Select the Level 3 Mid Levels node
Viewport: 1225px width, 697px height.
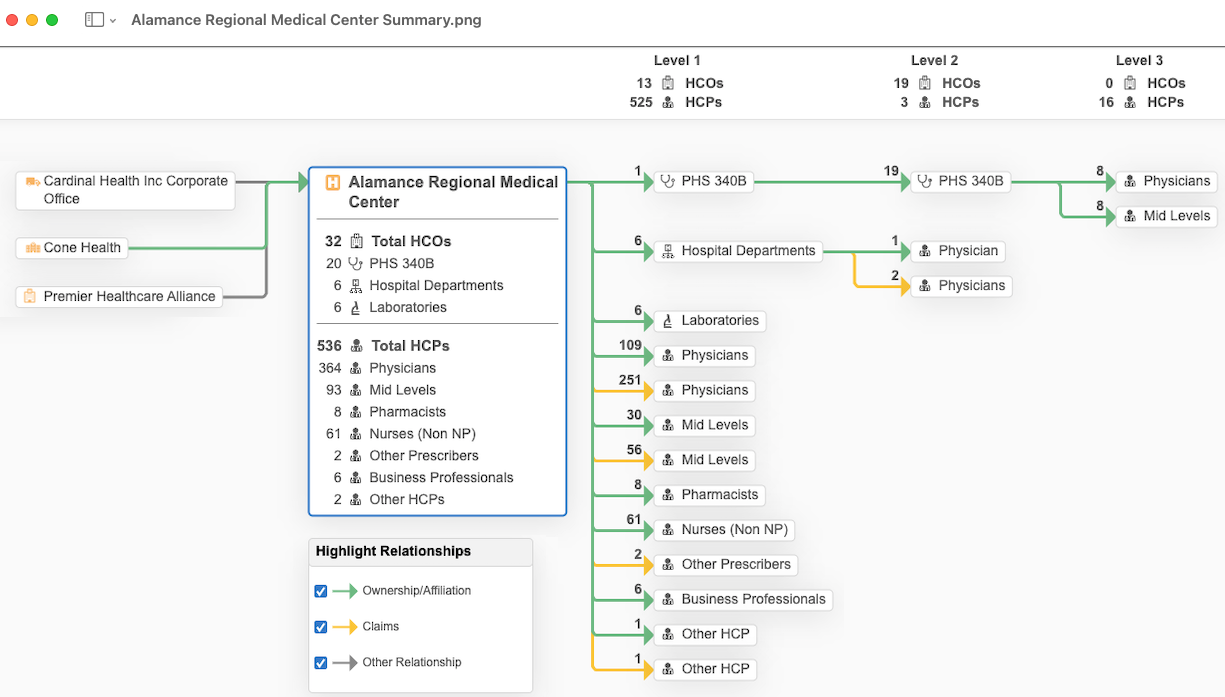point(1166,216)
